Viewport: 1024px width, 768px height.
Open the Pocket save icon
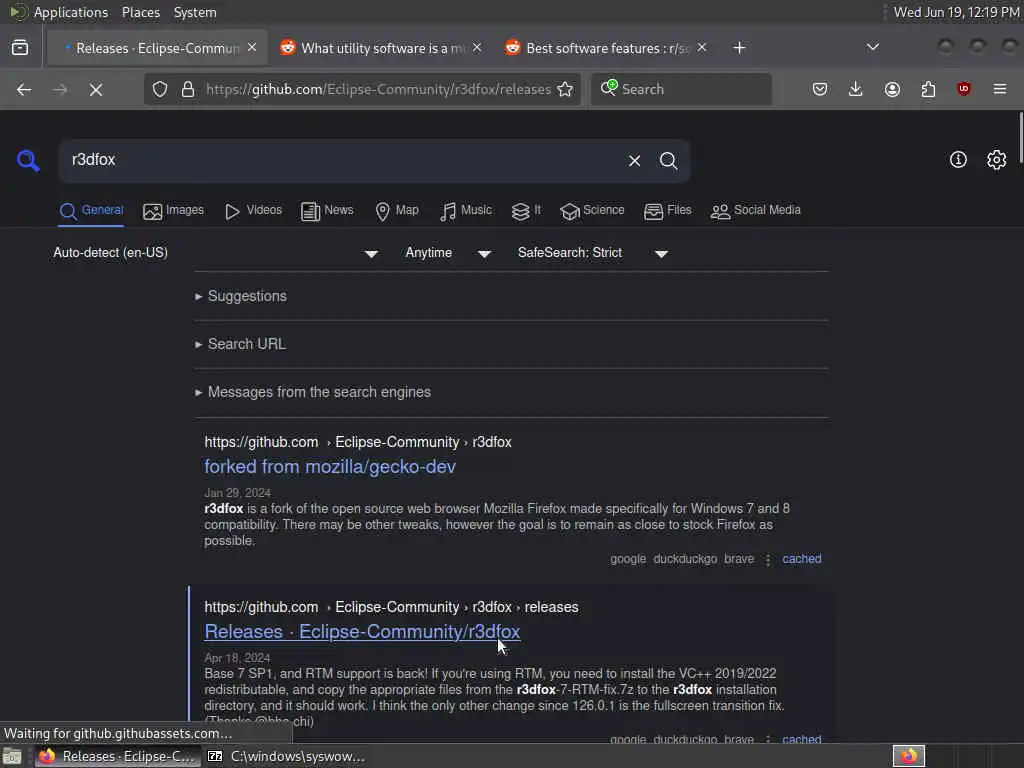click(820, 89)
